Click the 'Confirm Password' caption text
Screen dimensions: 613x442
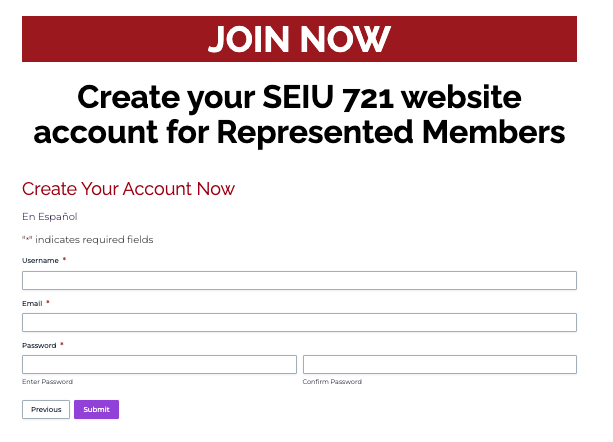coord(332,382)
